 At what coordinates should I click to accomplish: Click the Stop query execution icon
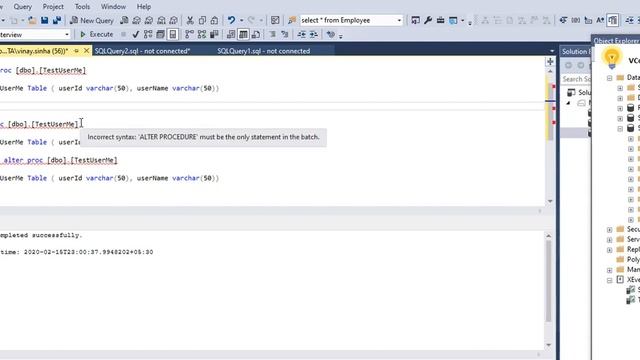[123, 35]
